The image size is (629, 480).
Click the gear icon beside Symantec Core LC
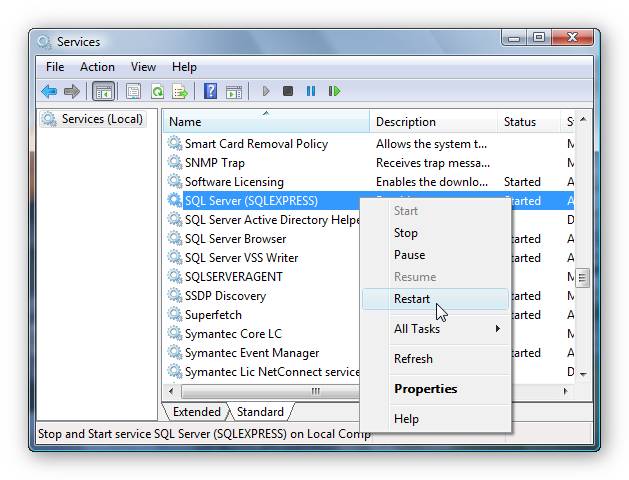pos(174,333)
